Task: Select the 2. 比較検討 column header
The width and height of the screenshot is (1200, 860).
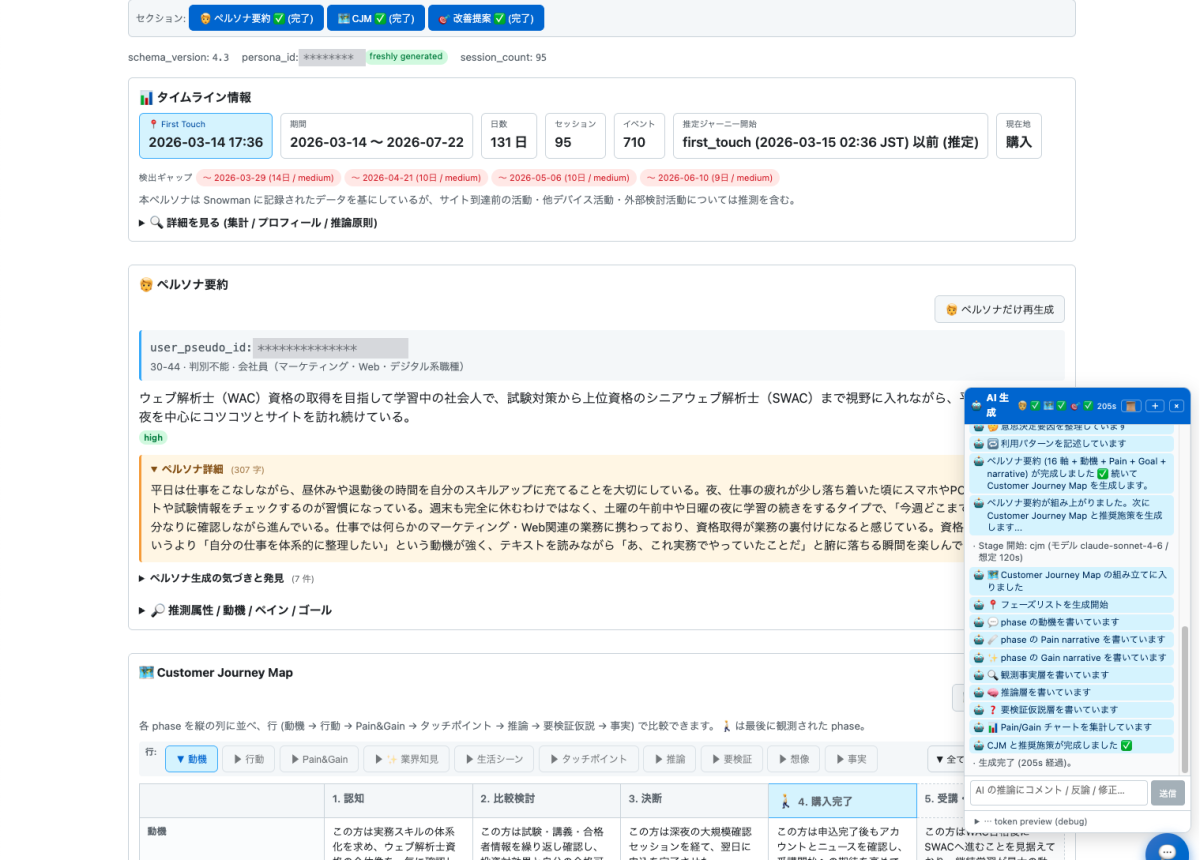Action: [546, 799]
